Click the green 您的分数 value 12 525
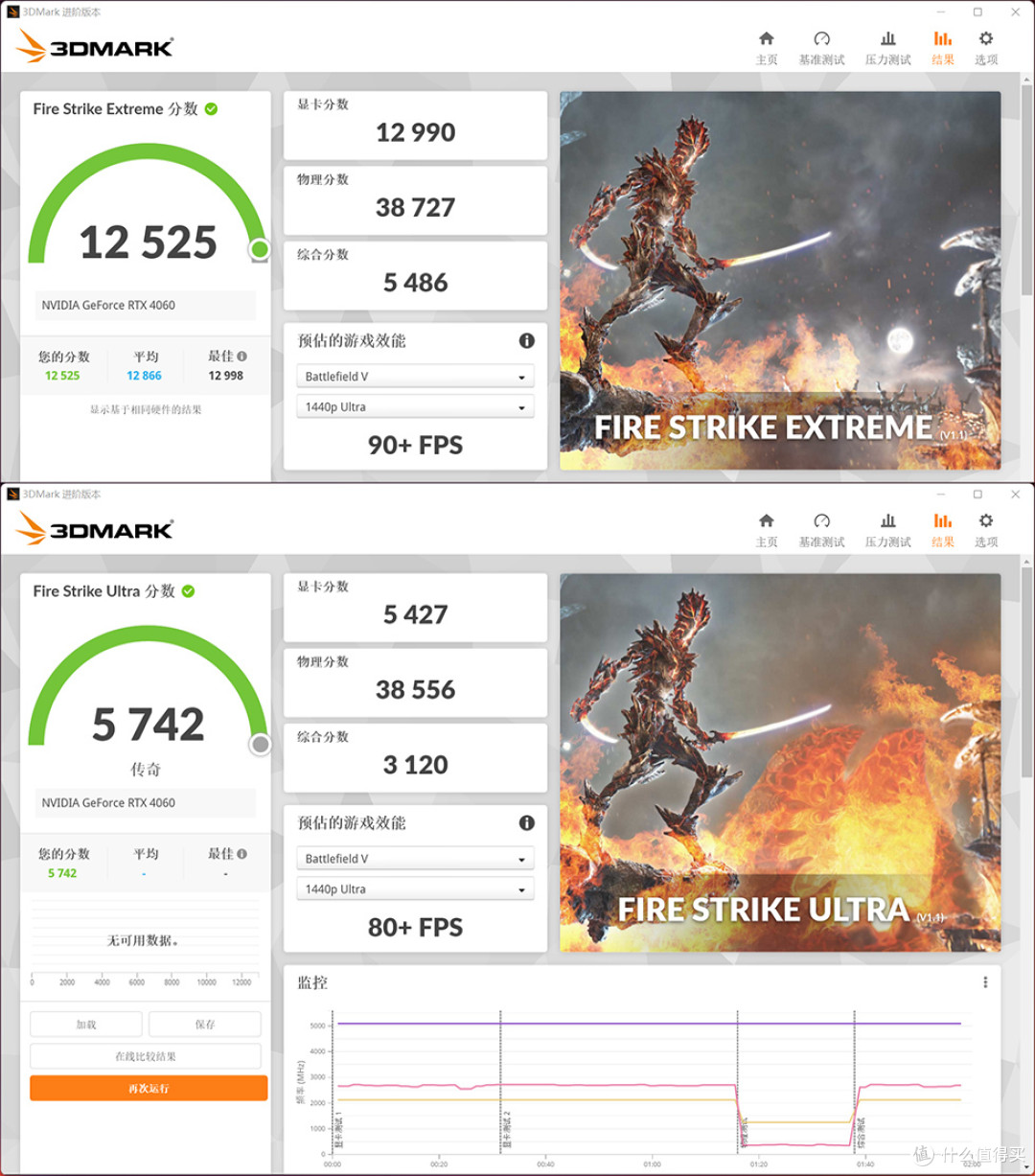Screen dimensions: 1035x1176 [62, 376]
